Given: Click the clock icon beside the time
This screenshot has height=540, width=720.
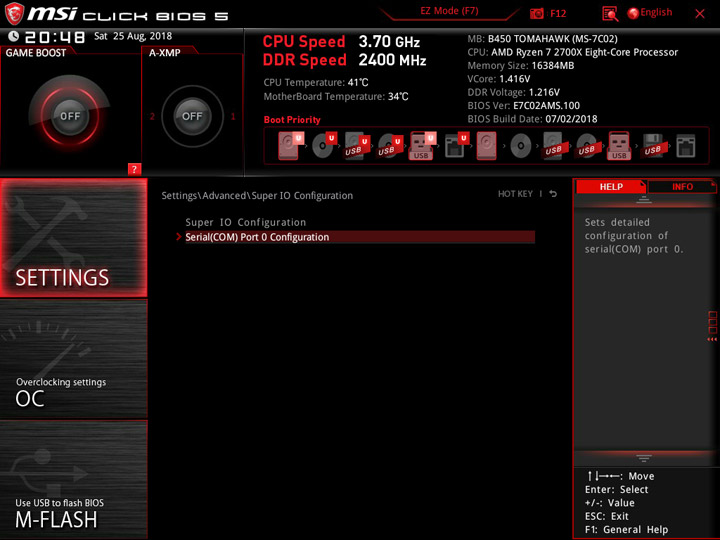Looking at the screenshot, I should click(x=13, y=36).
